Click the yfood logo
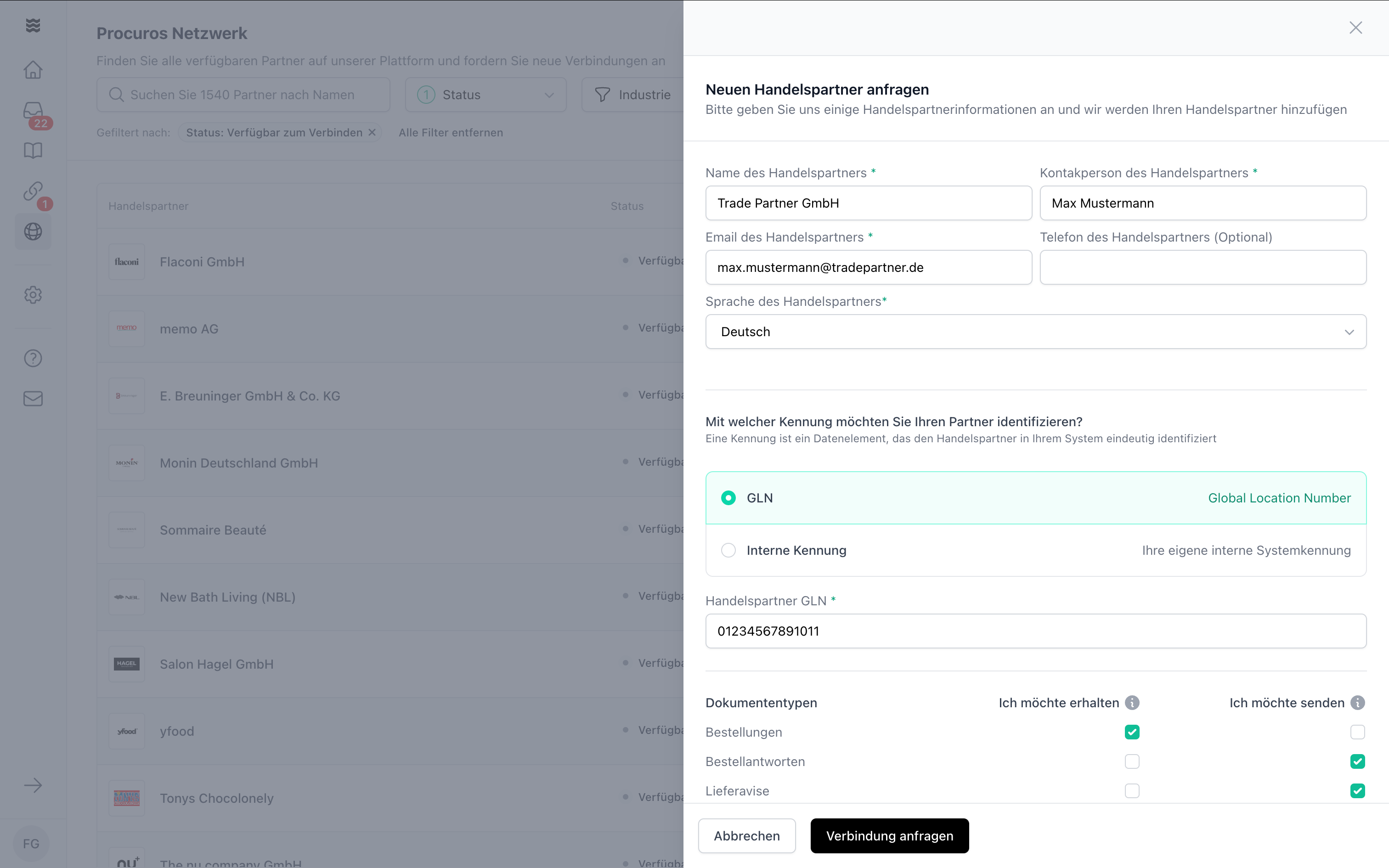The width and height of the screenshot is (1389, 868). coord(126,731)
